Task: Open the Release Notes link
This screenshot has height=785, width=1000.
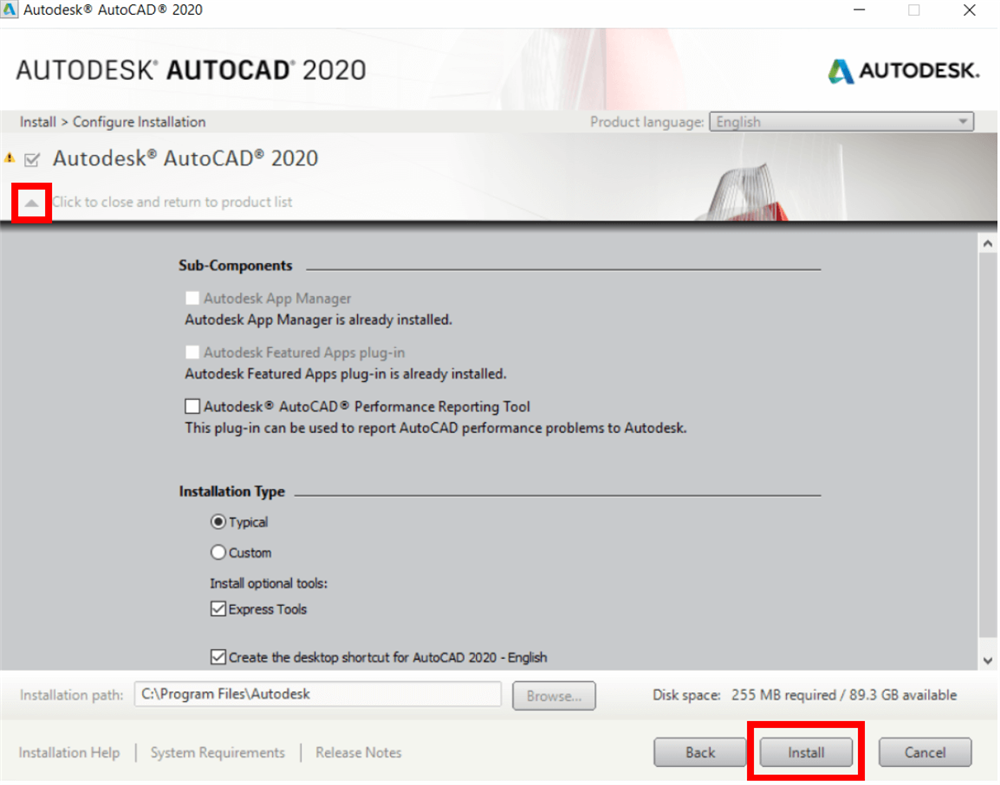Action: [x=358, y=753]
